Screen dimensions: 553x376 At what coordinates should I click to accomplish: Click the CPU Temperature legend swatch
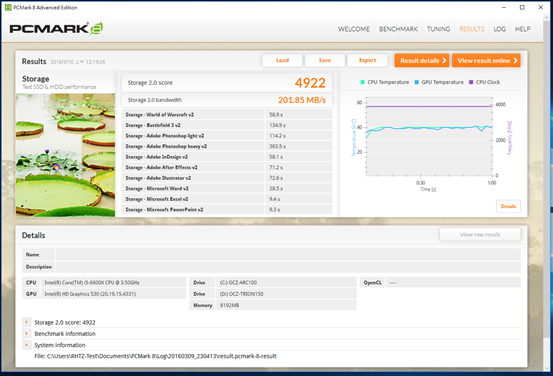[362, 82]
